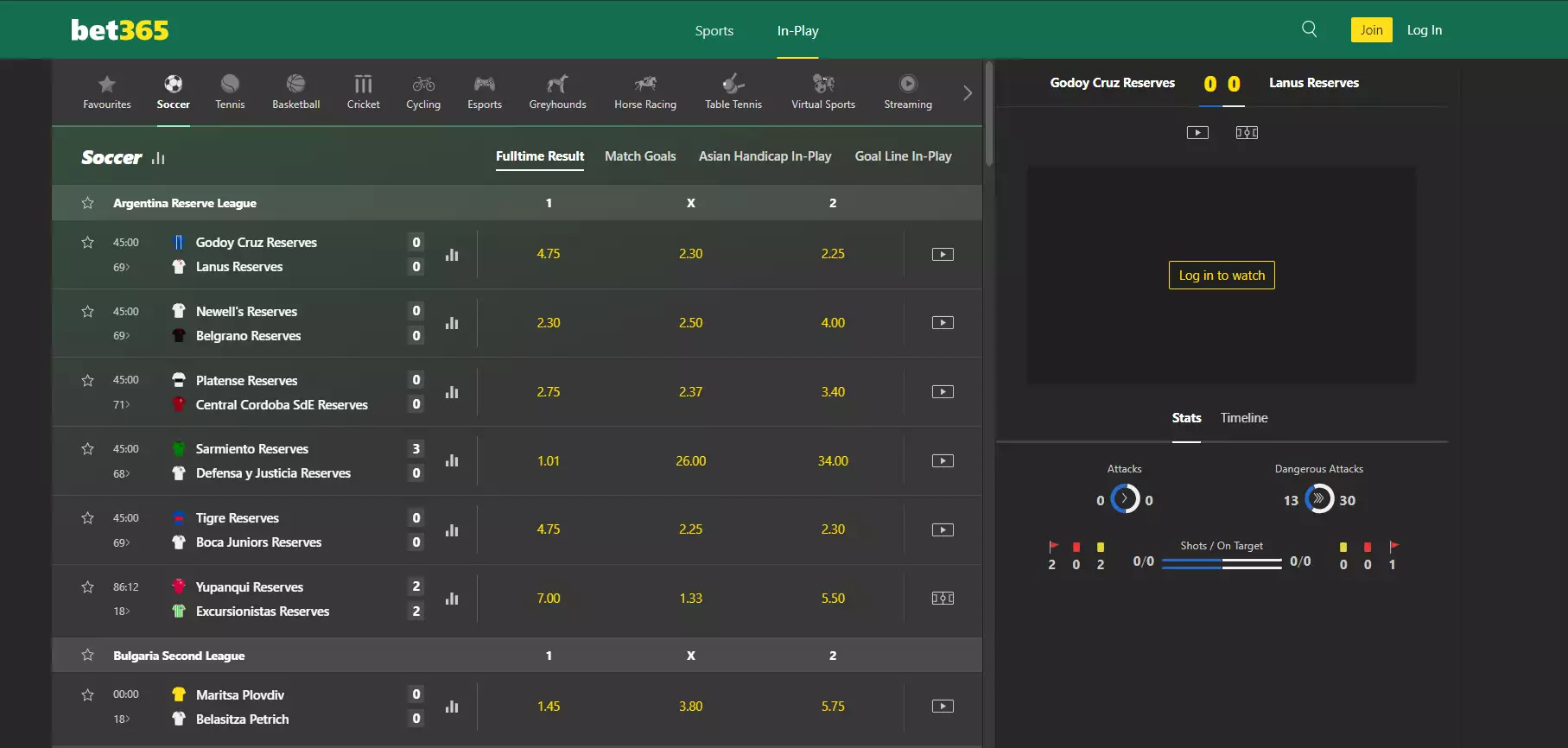Select the Soccer sport icon
The width and height of the screenshot is (1568, 748).
(173, 84)
